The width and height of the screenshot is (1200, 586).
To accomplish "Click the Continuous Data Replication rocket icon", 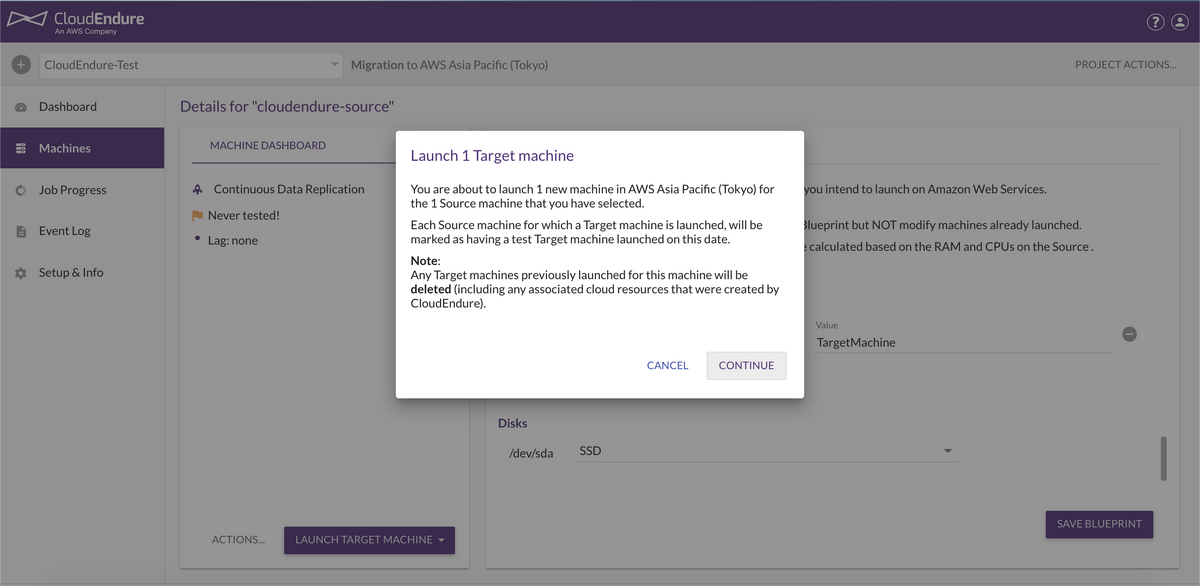I will tap(199, 189).
